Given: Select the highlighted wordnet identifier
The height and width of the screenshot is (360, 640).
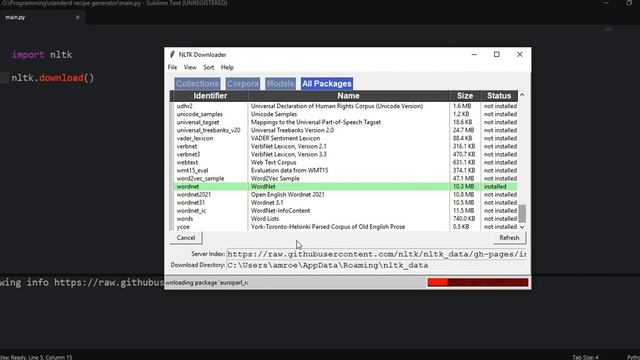Looking at the screenshot, I should point(188,187).
